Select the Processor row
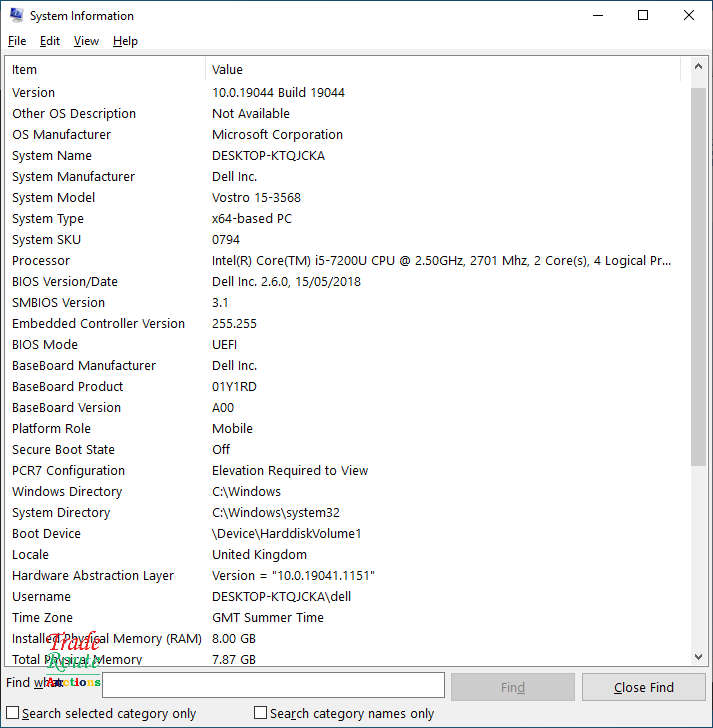 344,260
